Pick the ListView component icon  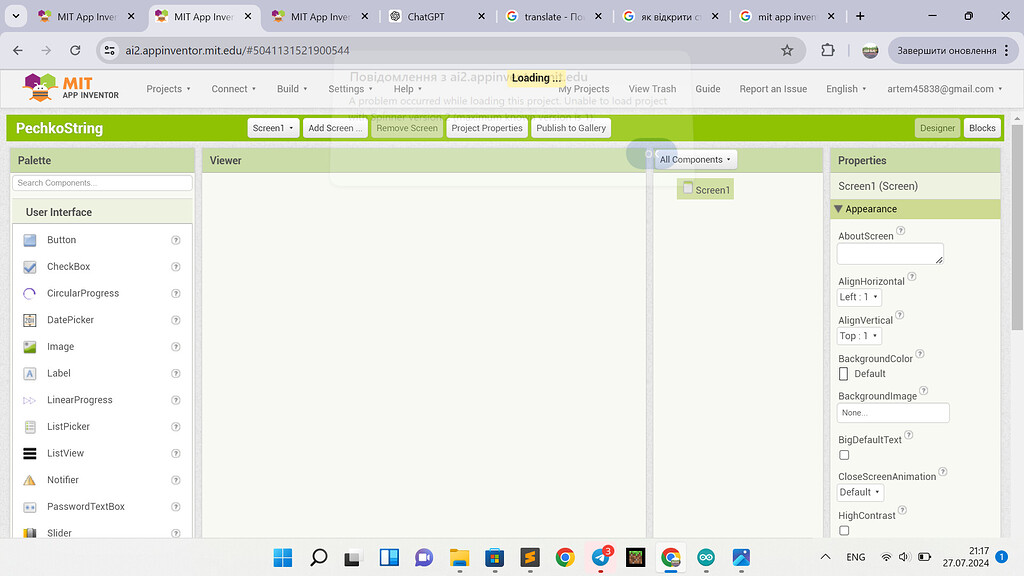pyautogui.click(x=30, y=453)
